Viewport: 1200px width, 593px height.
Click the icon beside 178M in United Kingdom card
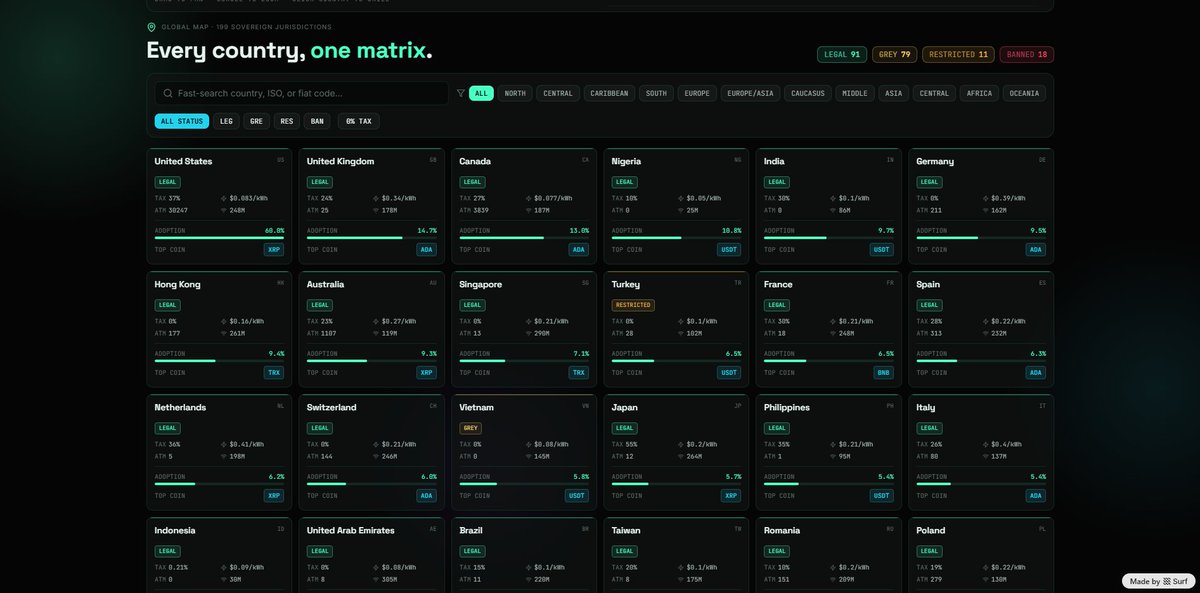[376, 210]
